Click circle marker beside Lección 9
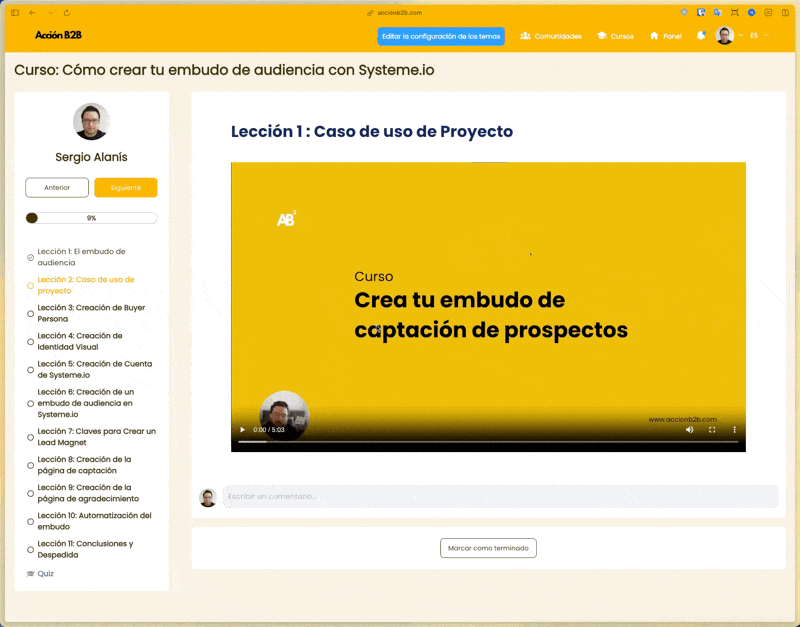Viewport: 800px width, 627px height. [31, 493]
